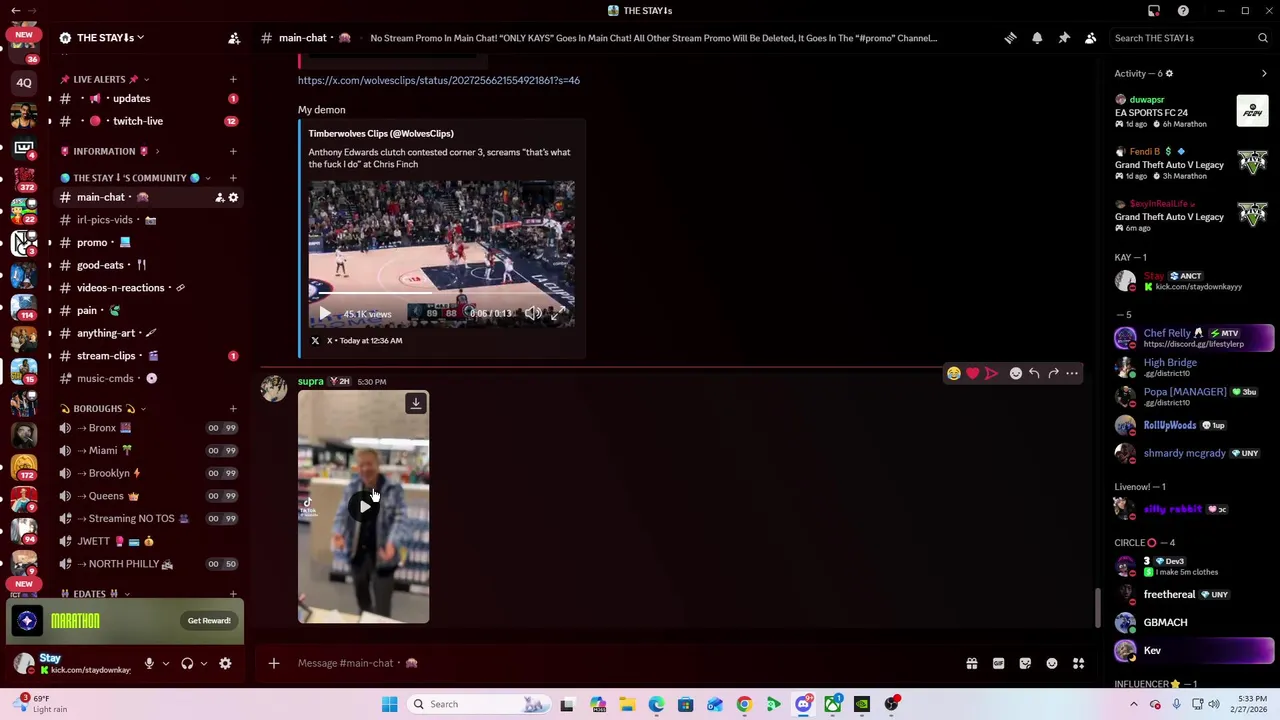Click create invite icon on main-chat
Screen dimensions: 1280x720
point(219,198)
